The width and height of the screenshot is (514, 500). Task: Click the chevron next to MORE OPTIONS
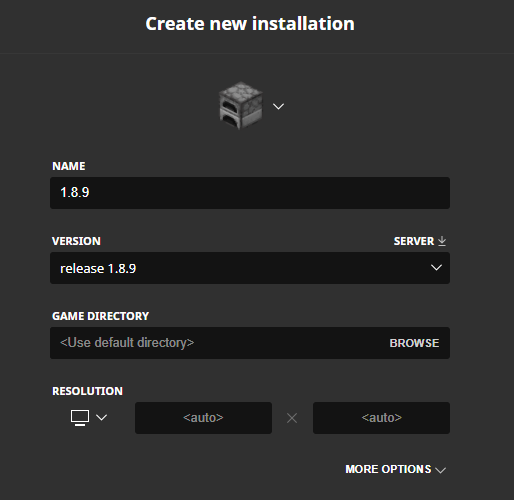click(x=441, y=470)
